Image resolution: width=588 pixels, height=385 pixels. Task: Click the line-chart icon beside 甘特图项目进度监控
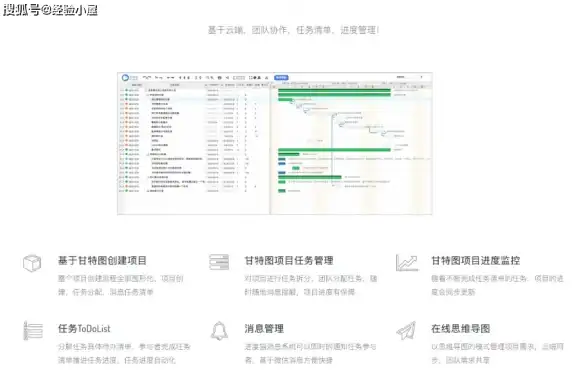[407, 262]
